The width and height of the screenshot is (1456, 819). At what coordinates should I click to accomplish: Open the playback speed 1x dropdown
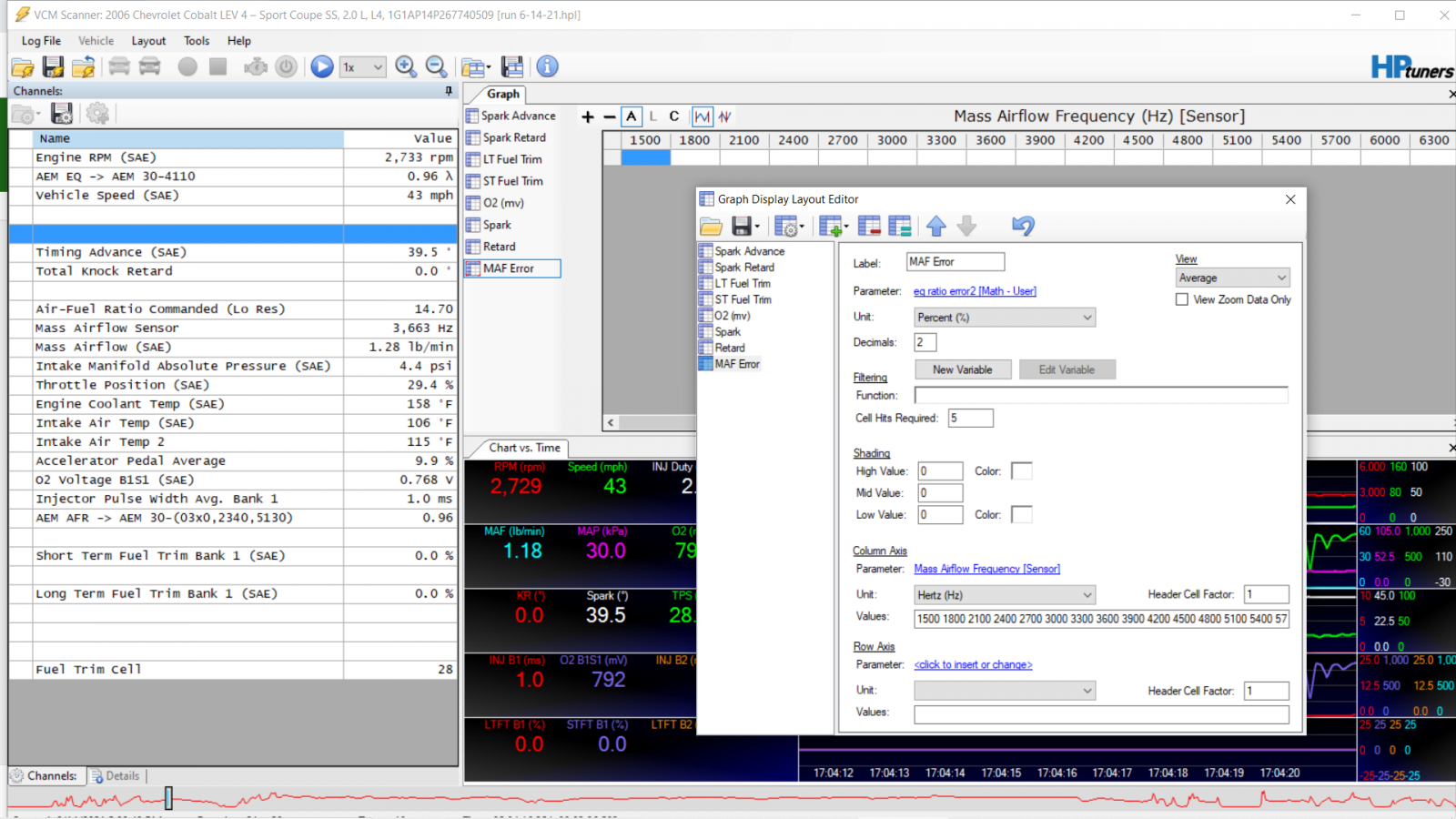(363, 66)
